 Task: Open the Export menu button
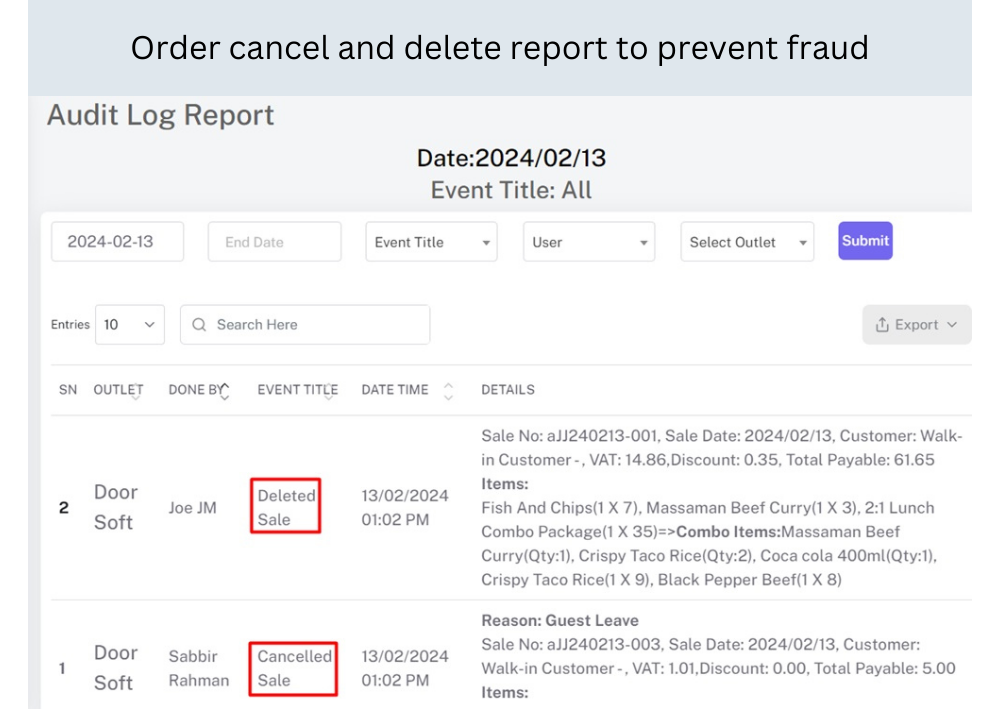917,325
